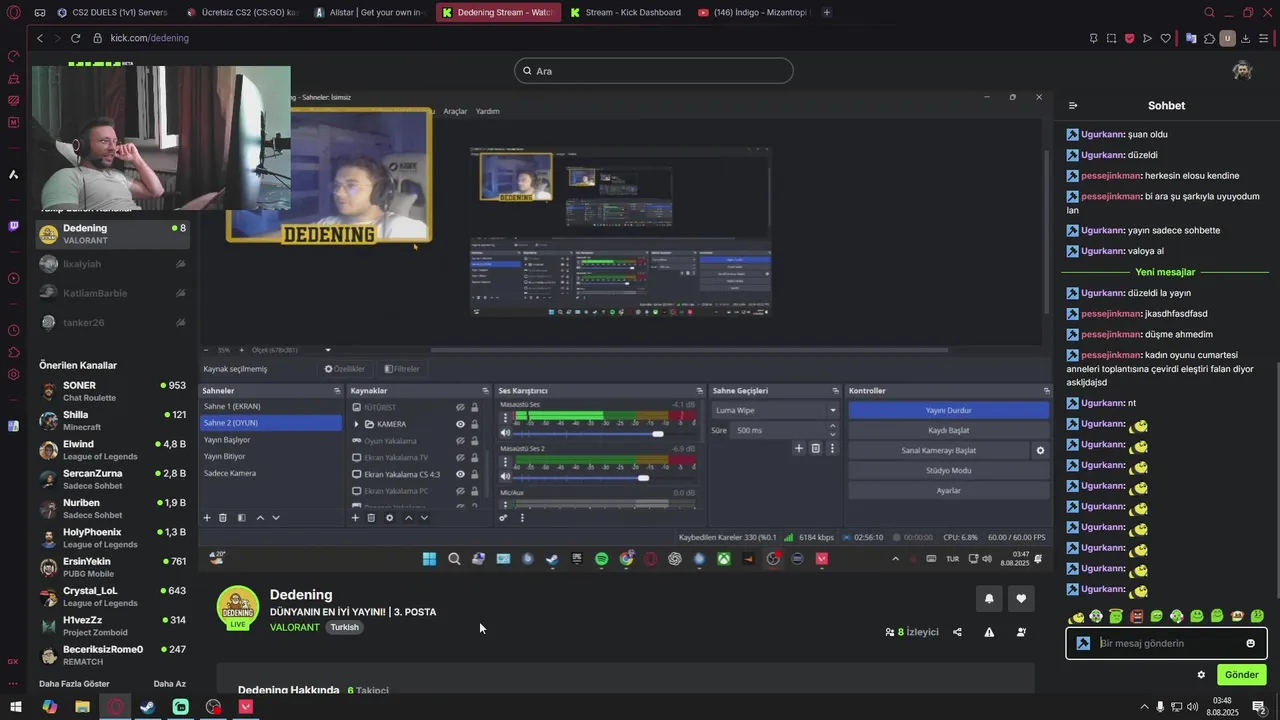The width and height of the screenshot is (1280, 720).
Task: Toggle lock on the KAMERA source
Action: point(474,424)
